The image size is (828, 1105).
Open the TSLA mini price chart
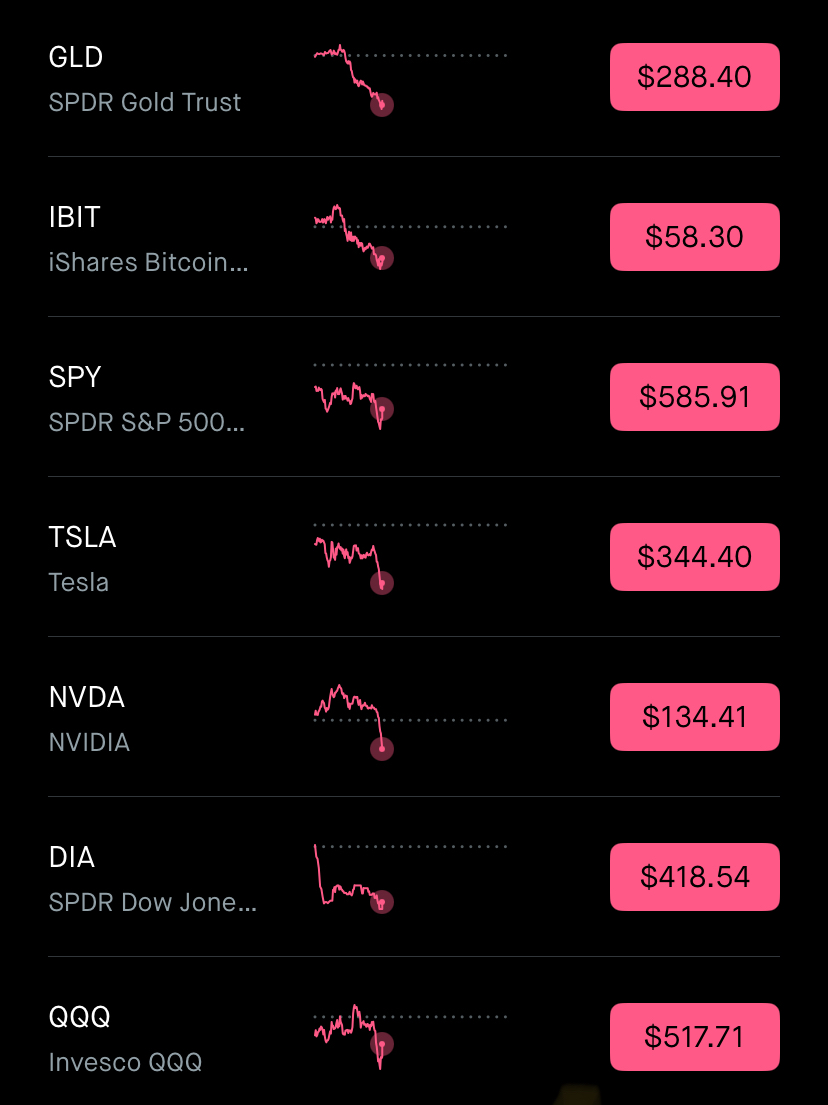410,557
